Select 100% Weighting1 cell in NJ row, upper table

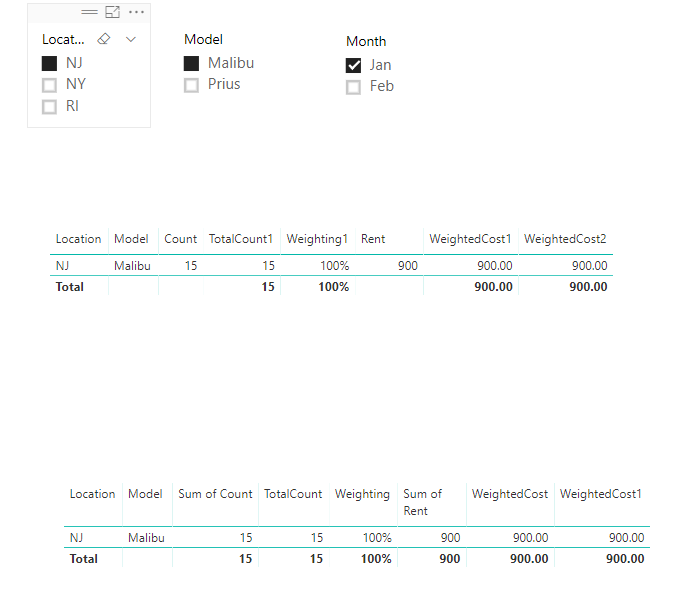(335, 266)
